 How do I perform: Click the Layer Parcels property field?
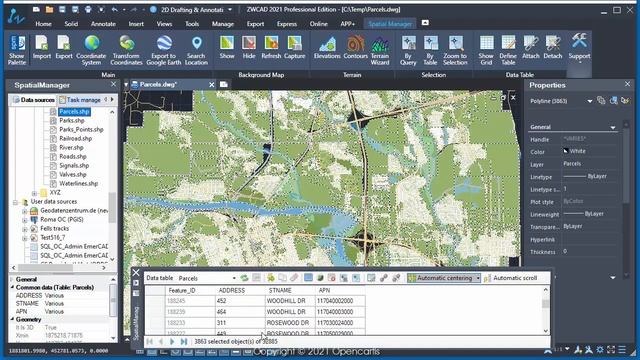coord(589,164)
